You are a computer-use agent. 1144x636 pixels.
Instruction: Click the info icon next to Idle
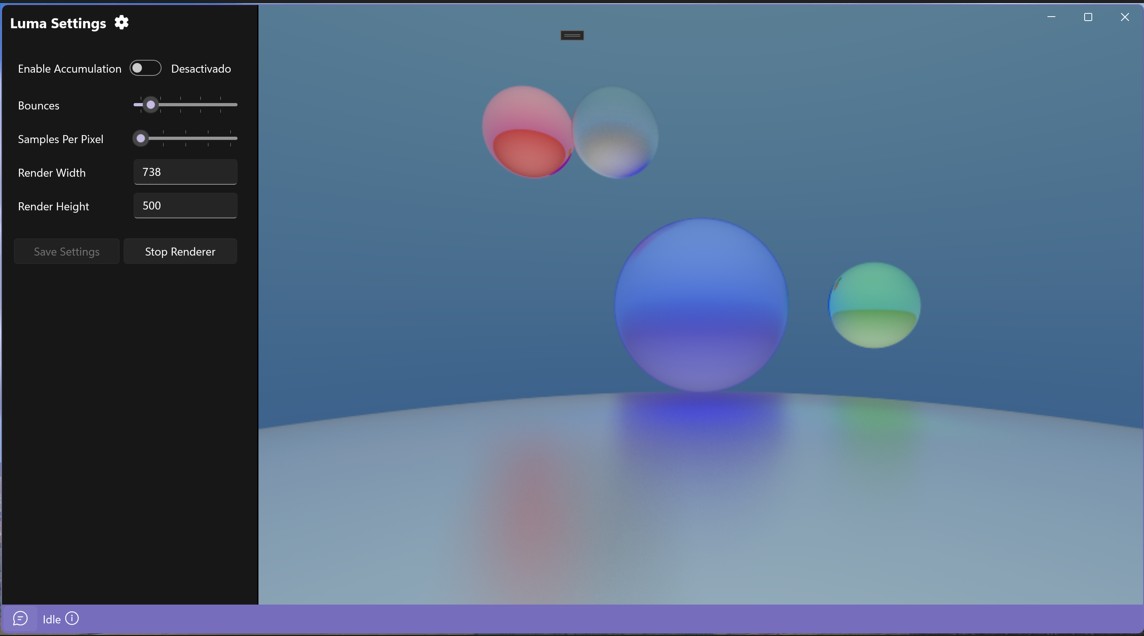point(72,619)
